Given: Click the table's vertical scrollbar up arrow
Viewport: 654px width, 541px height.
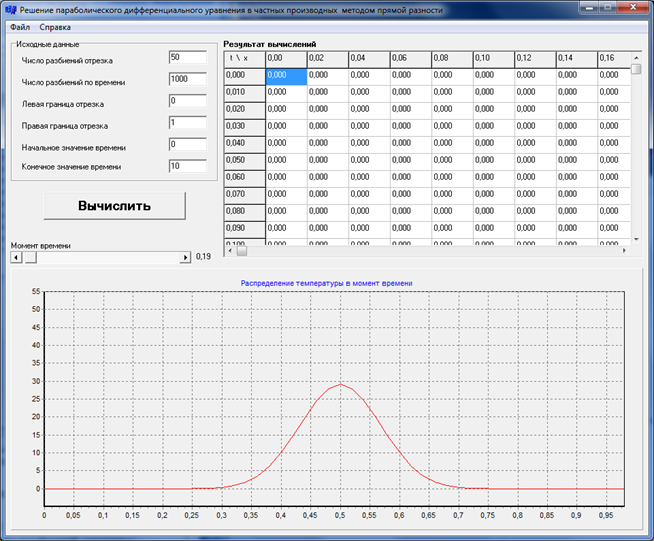Looking at the screenshot, I should pos(636,58).
